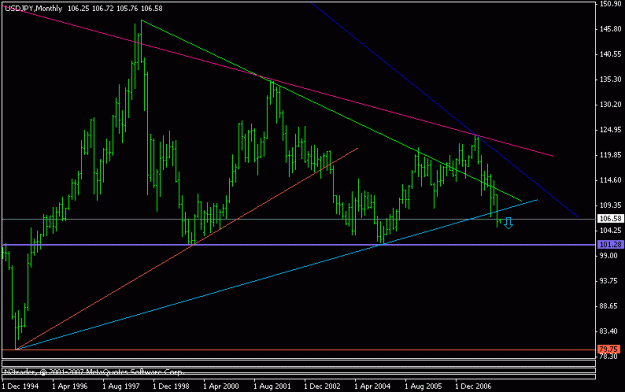Image resolution: width=625 pixels, height=392 pixels.
Task: Click the 135.30 price axis label
Action: (x=610, y=79)
